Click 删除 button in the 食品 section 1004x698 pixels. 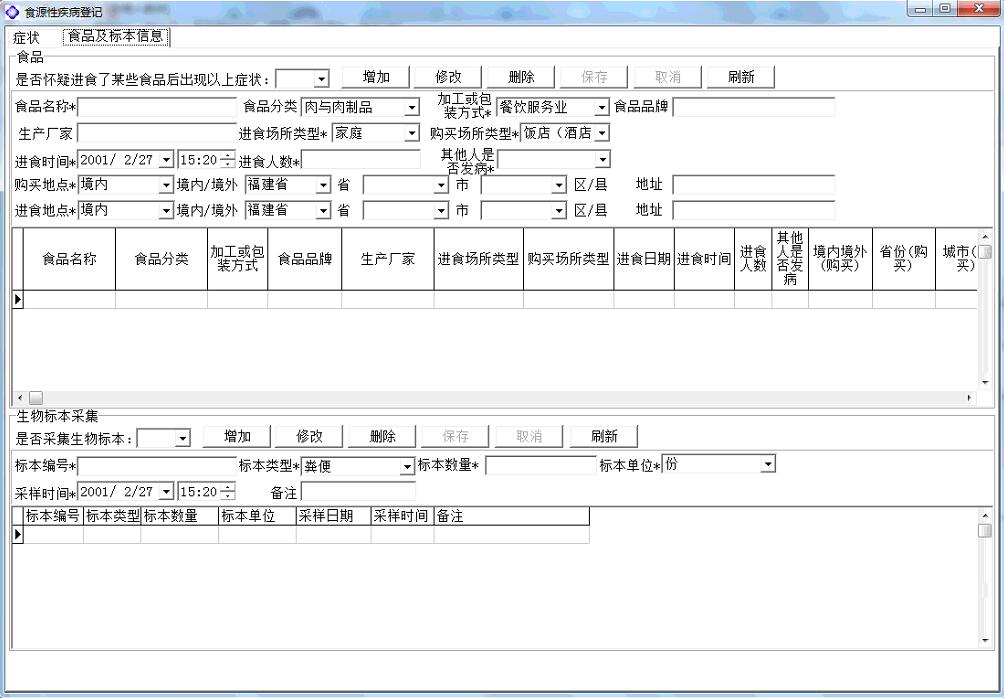521,77
